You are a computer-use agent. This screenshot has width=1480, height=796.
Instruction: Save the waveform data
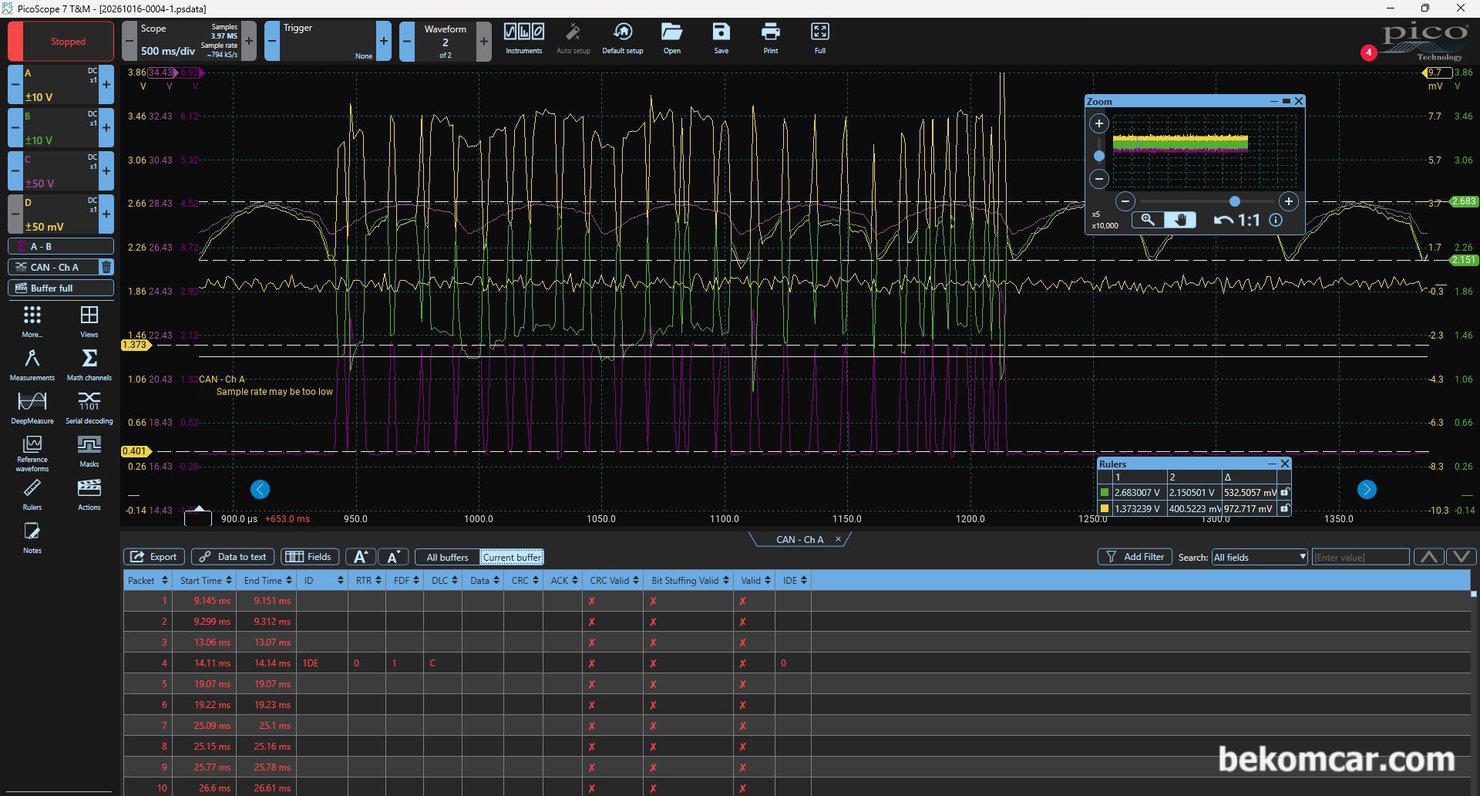(721, 38)
